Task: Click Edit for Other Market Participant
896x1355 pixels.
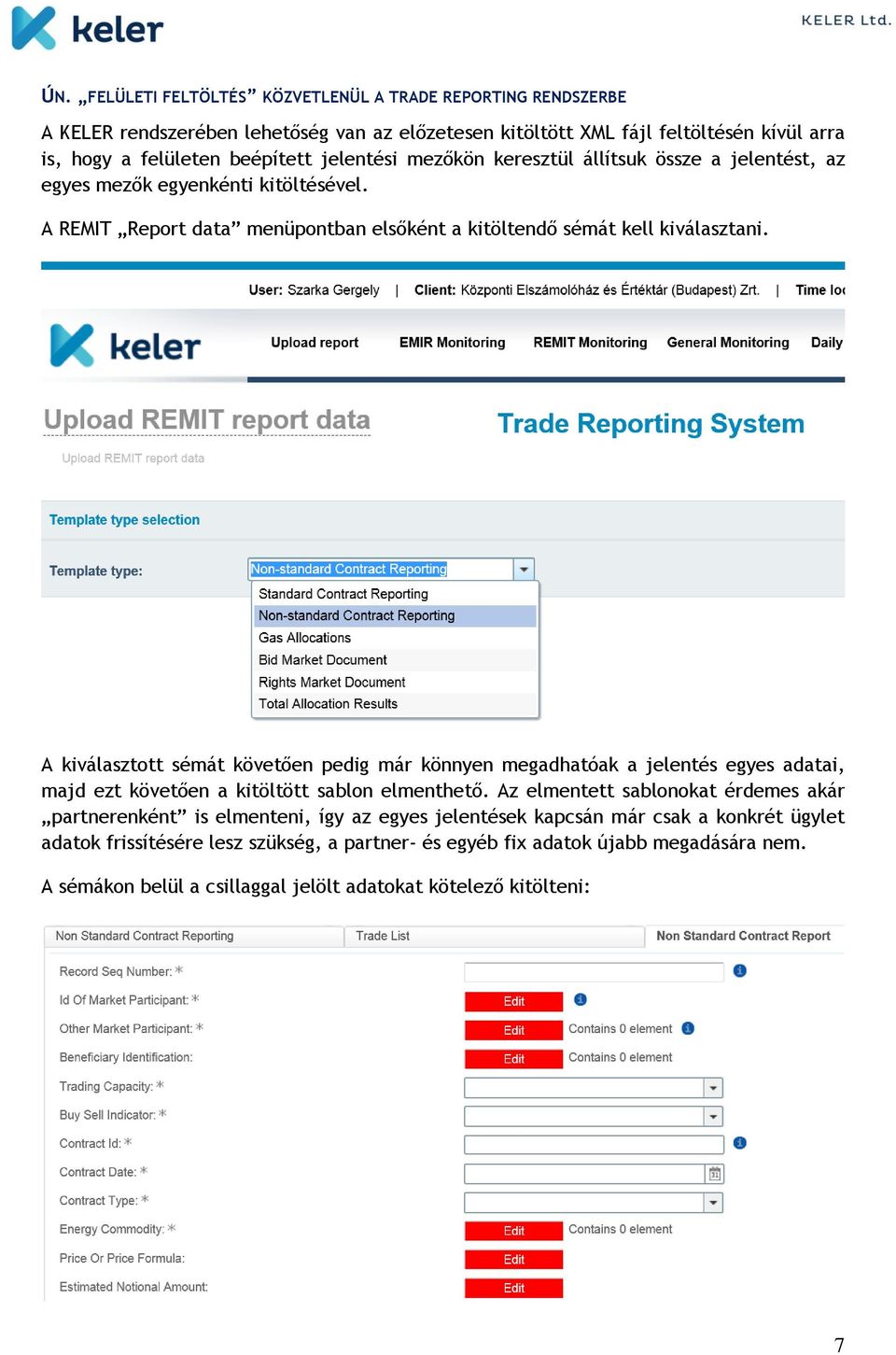Action: click(x=513, y=1031)
